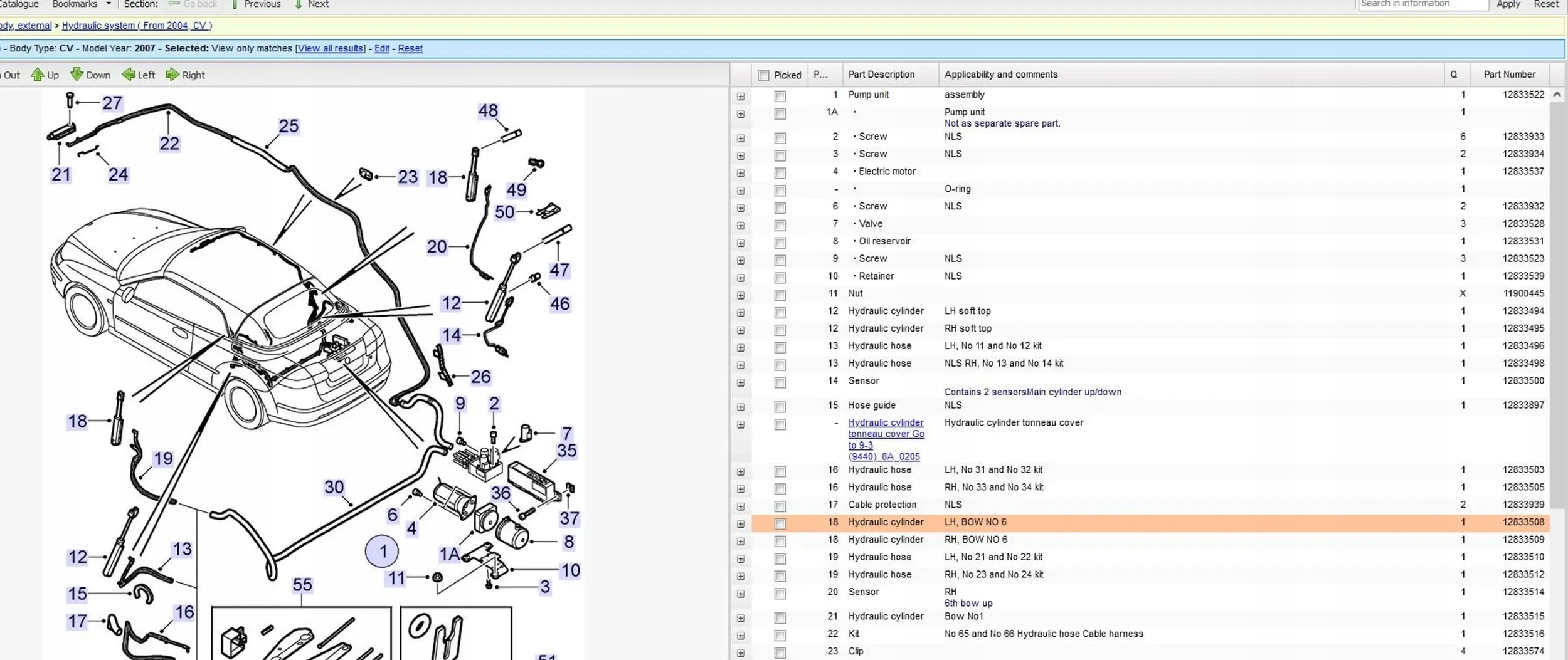The image size is (1568, 660).
Task: Toggle the Picked header checkbox
Action: 763,75
